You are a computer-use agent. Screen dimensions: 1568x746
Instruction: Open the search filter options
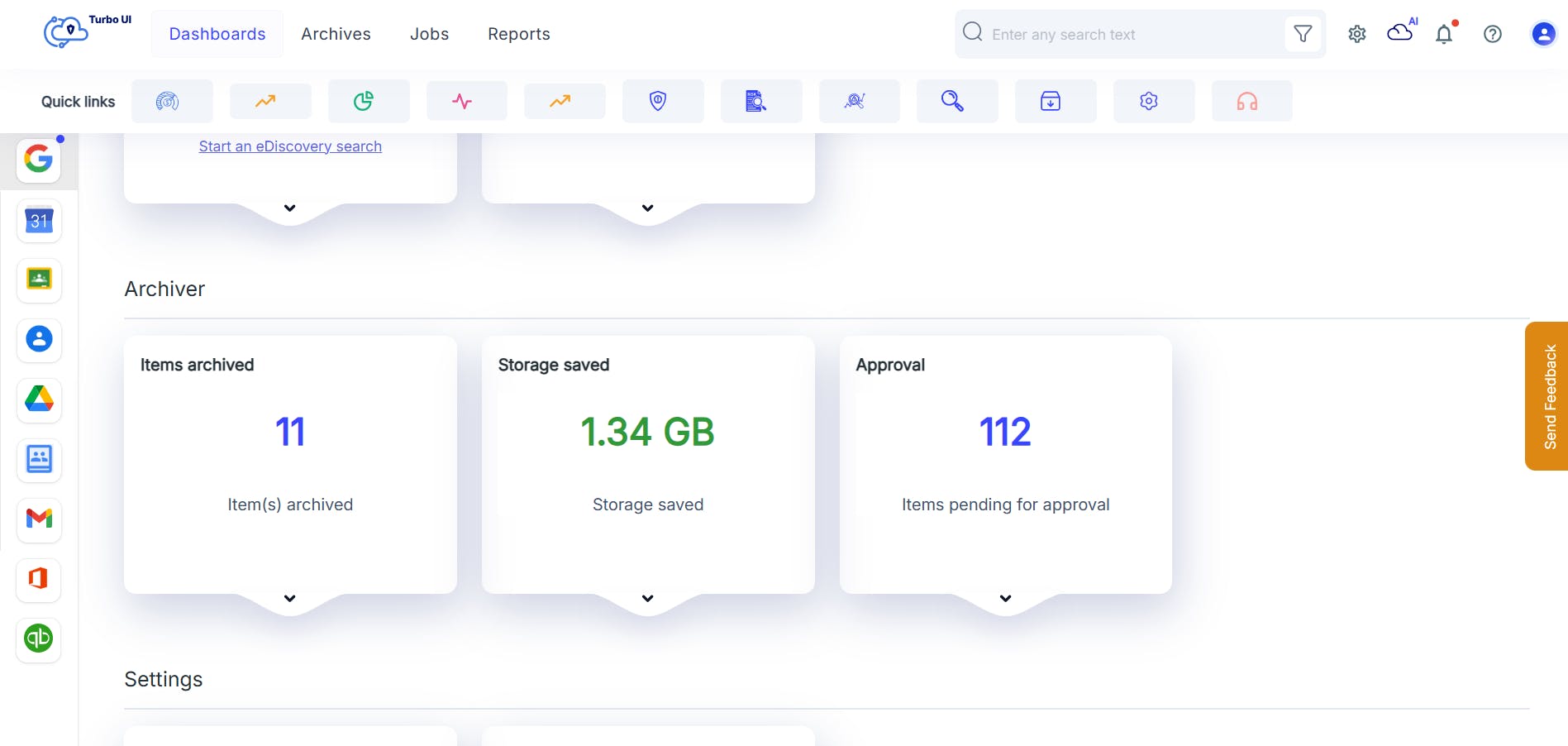click(x=1303, y=34)
